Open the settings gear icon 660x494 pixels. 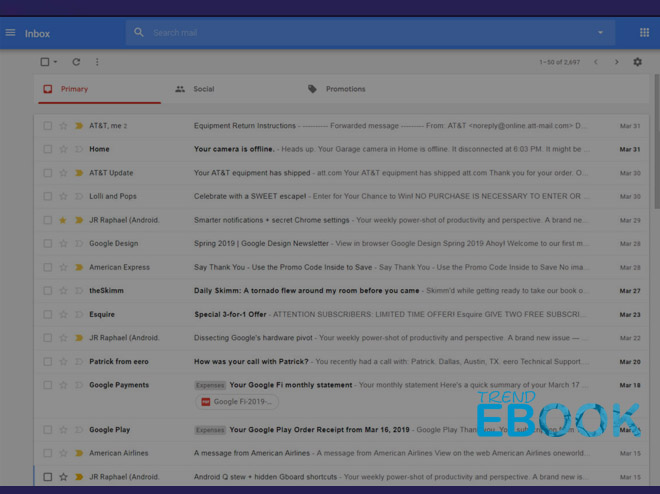click(637, 62)
